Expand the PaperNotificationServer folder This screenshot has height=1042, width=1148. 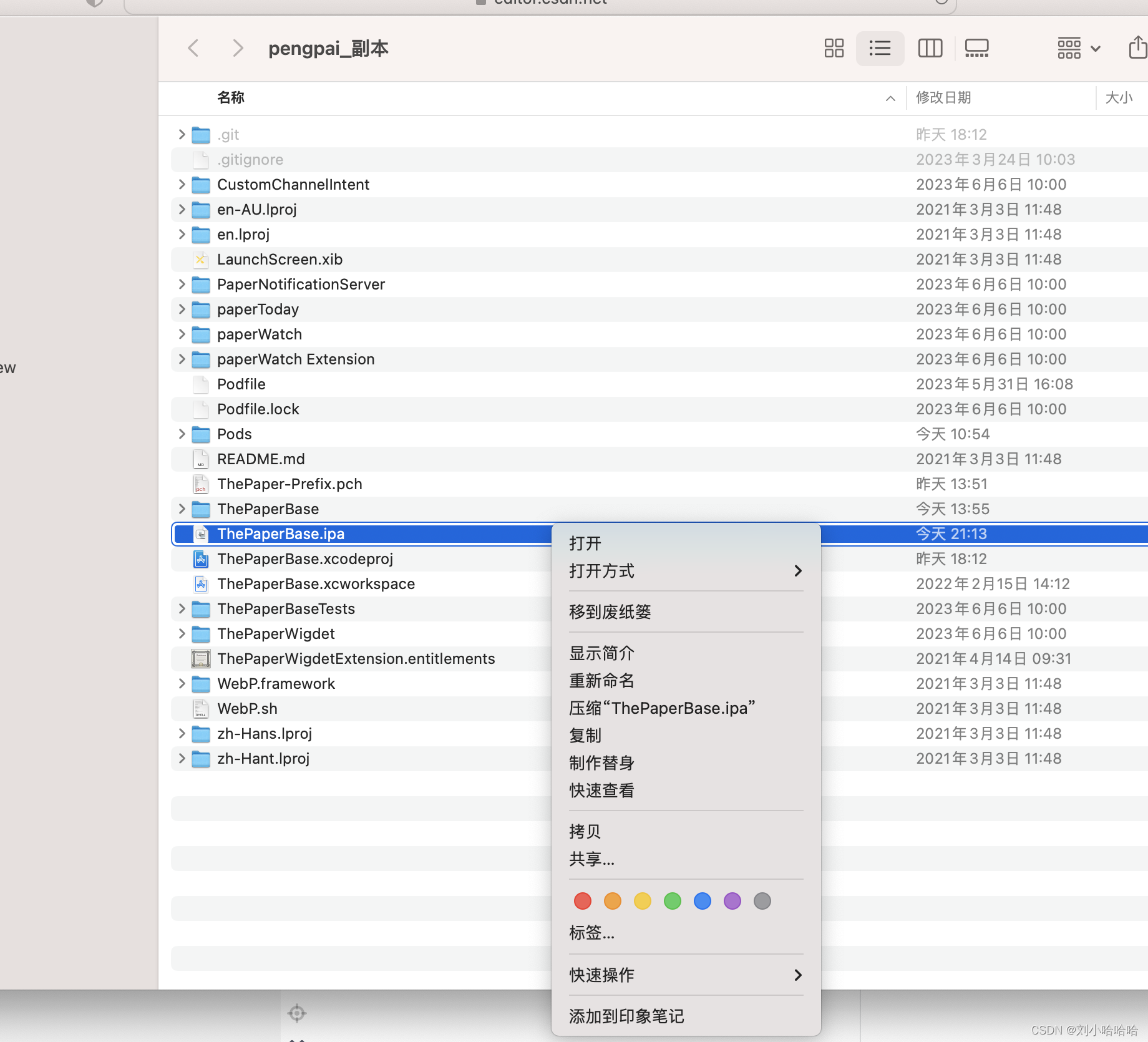click(182, 284)
